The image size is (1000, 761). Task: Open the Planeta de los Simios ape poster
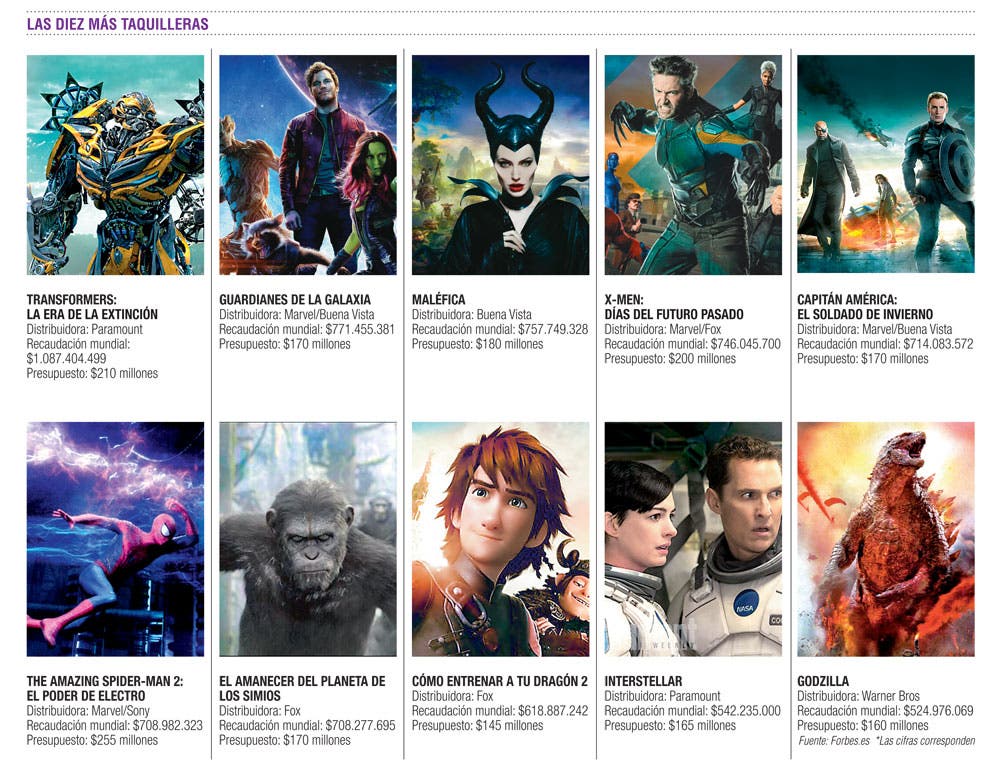(308, 539)
